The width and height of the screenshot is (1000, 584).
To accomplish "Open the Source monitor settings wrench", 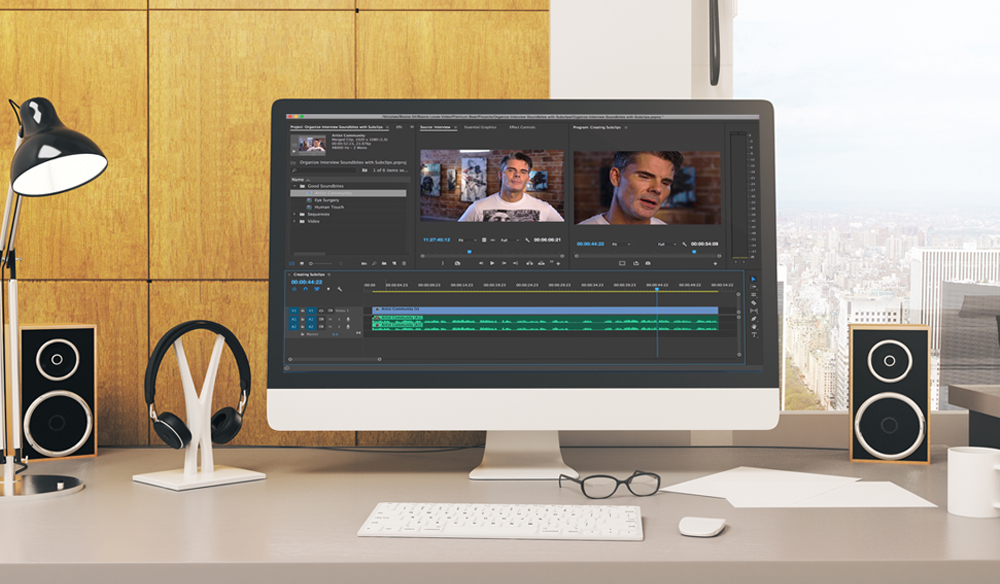I will (527, 240).
